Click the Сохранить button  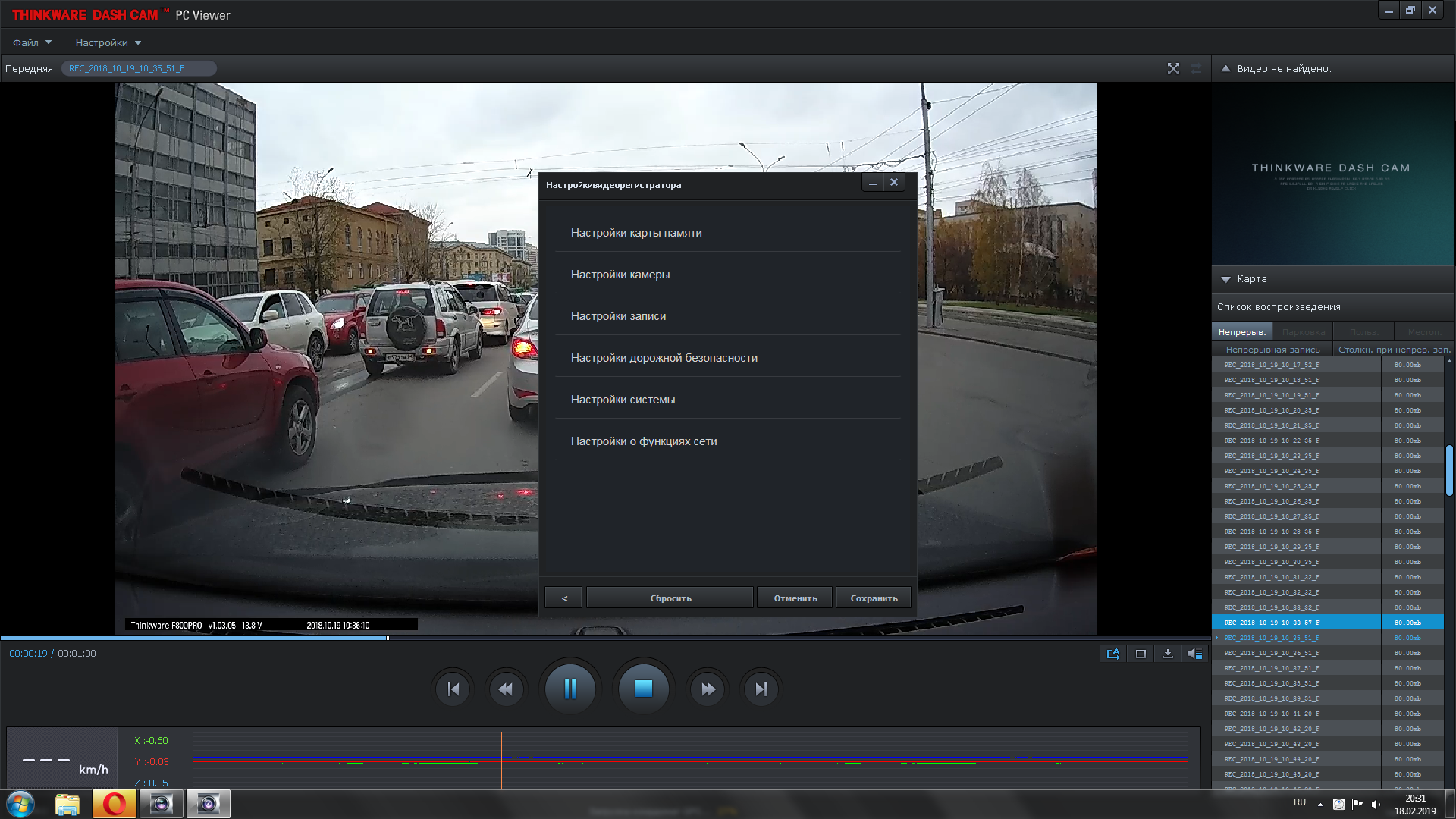coord(874,598)
